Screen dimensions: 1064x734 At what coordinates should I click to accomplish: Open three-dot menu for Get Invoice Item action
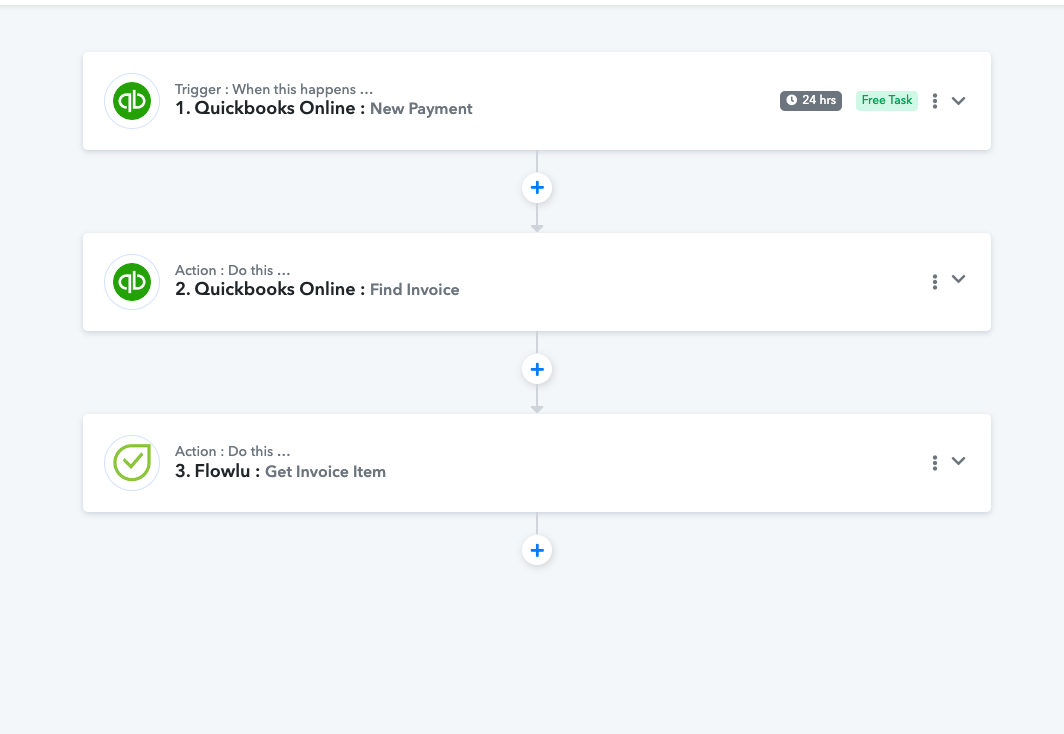point(934,463)
